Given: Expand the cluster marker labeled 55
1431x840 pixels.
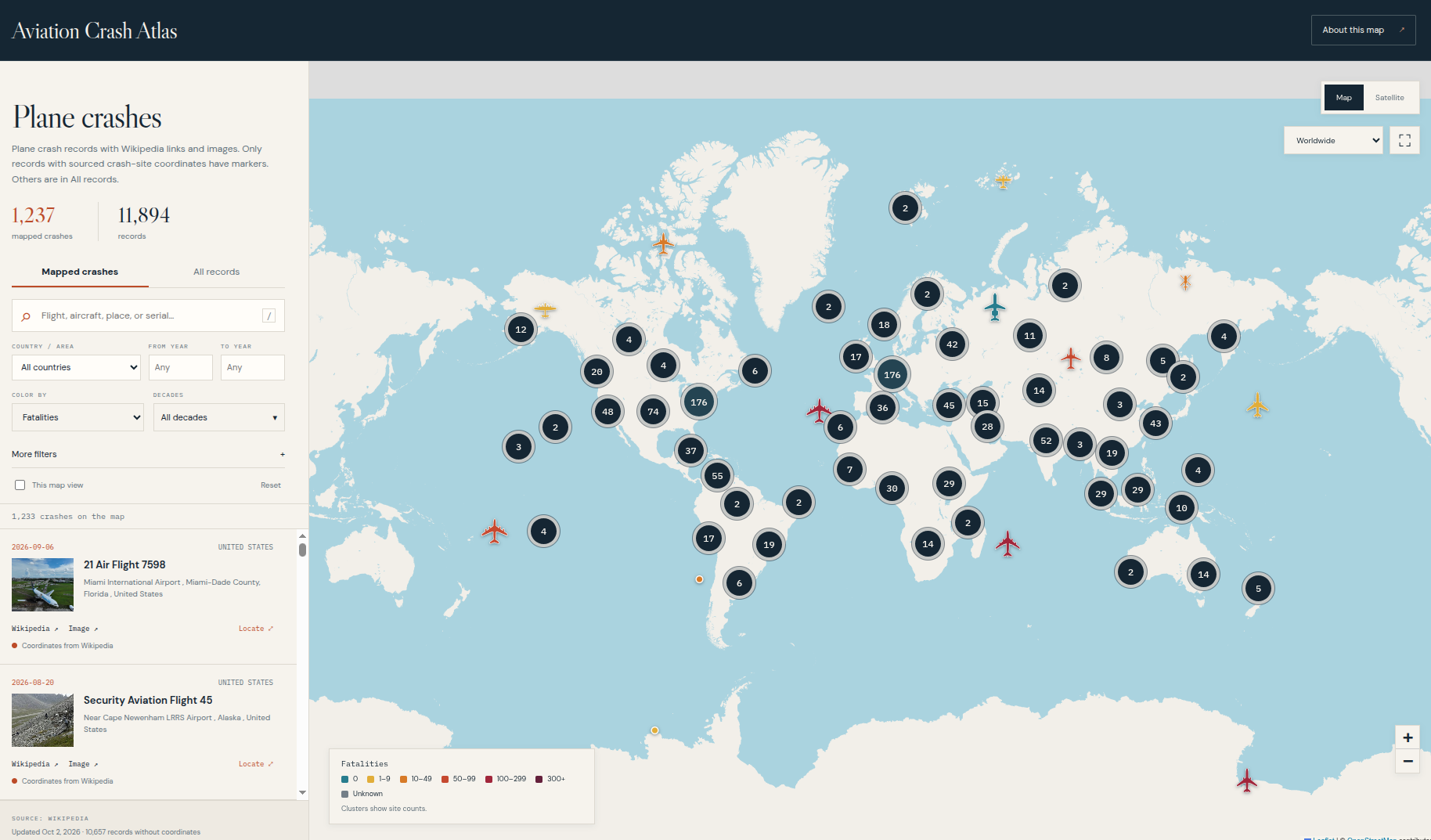Looking at the screenshot, I should click(x=717, y=476).
